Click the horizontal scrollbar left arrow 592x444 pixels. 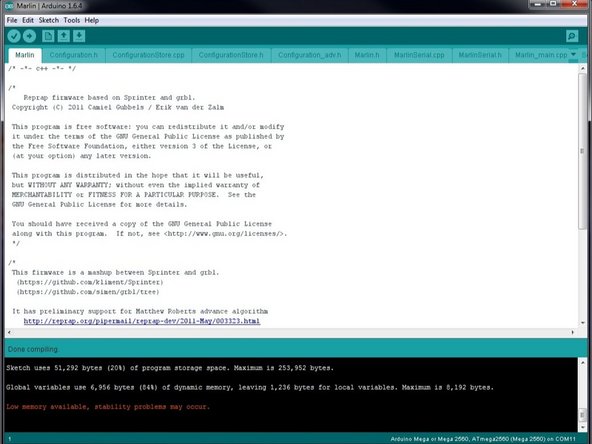9,333
